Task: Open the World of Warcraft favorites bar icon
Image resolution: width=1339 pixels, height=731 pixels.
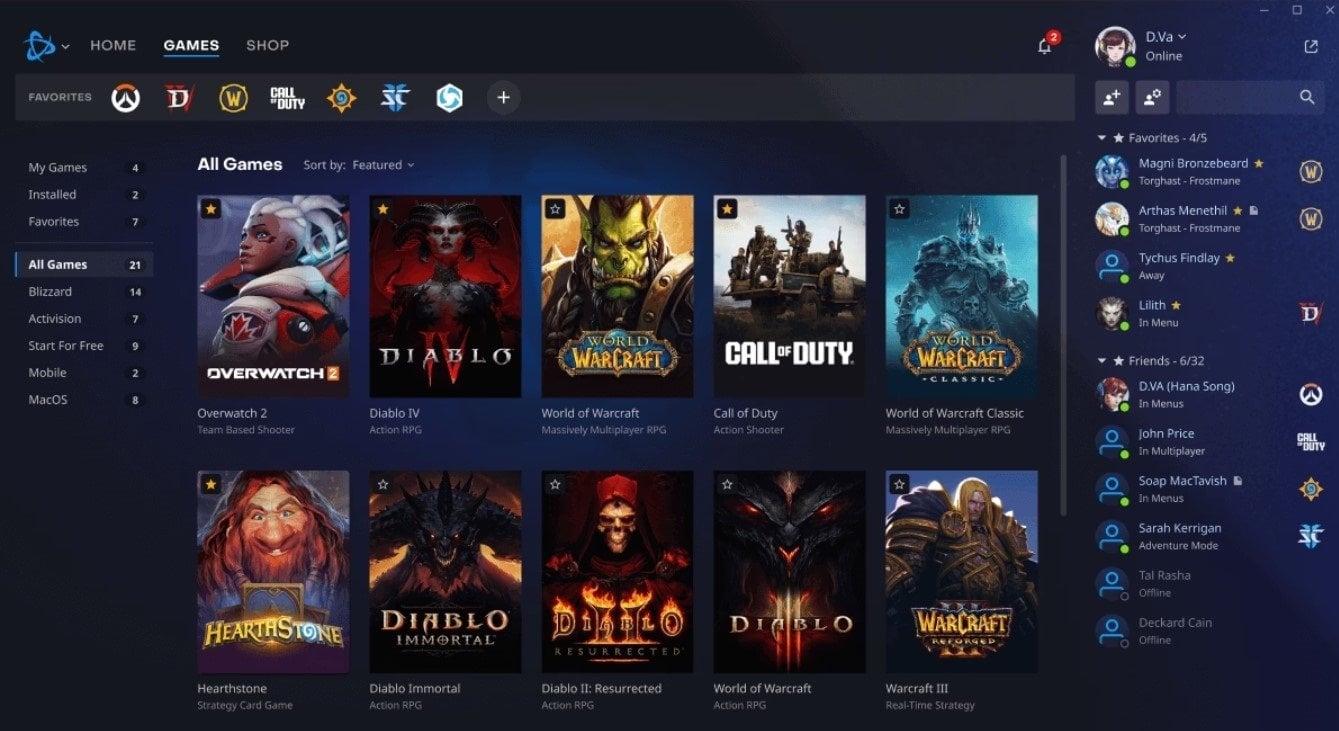Action: click(x=233, y=98)
